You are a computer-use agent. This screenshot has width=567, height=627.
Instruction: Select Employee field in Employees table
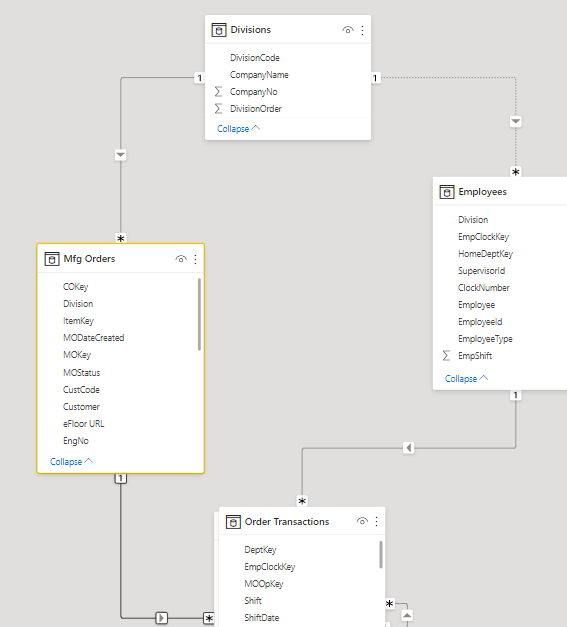click(x=476, y=305)
